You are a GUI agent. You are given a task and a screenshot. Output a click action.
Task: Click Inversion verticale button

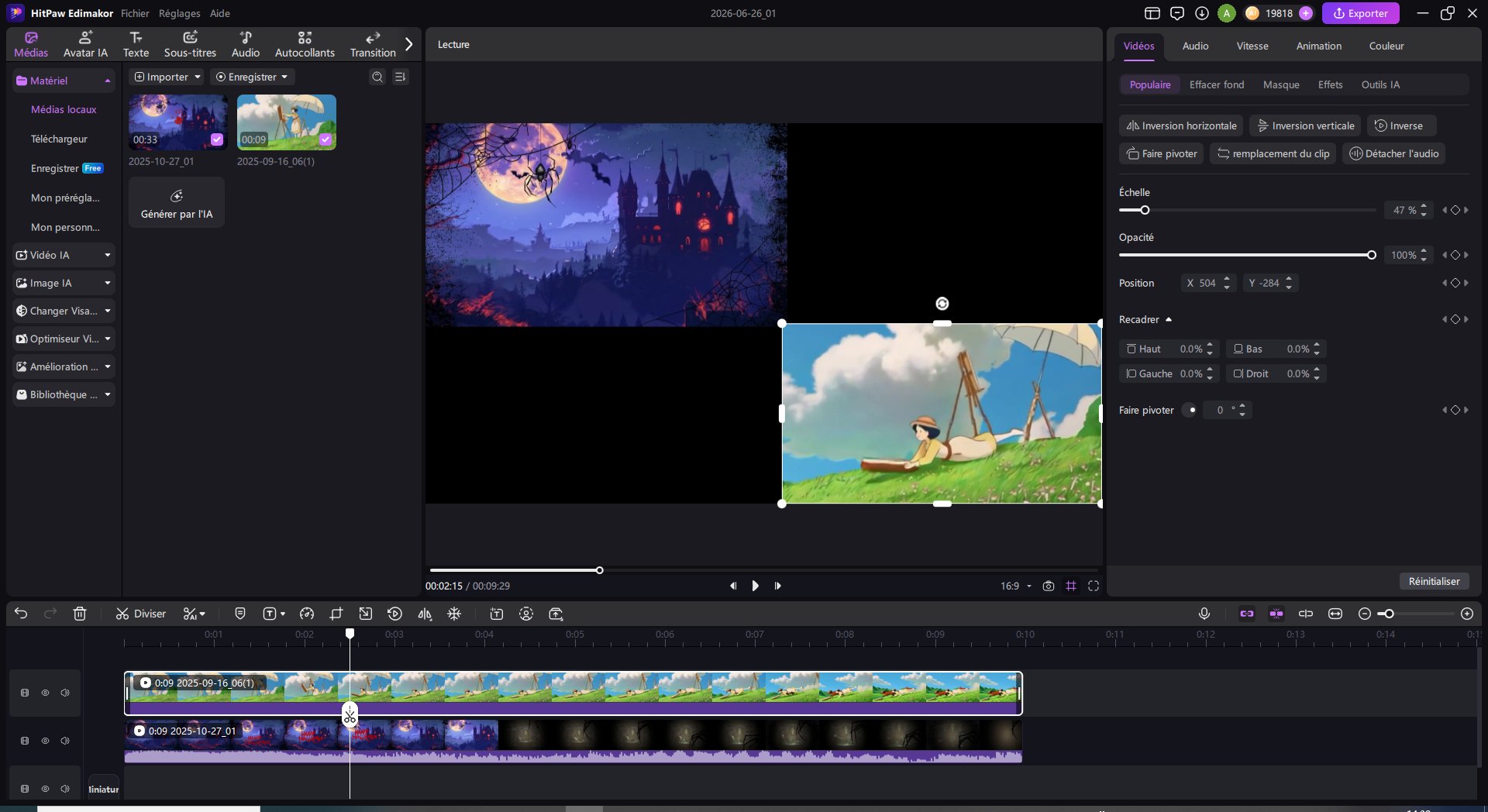tap(1305, 126)
